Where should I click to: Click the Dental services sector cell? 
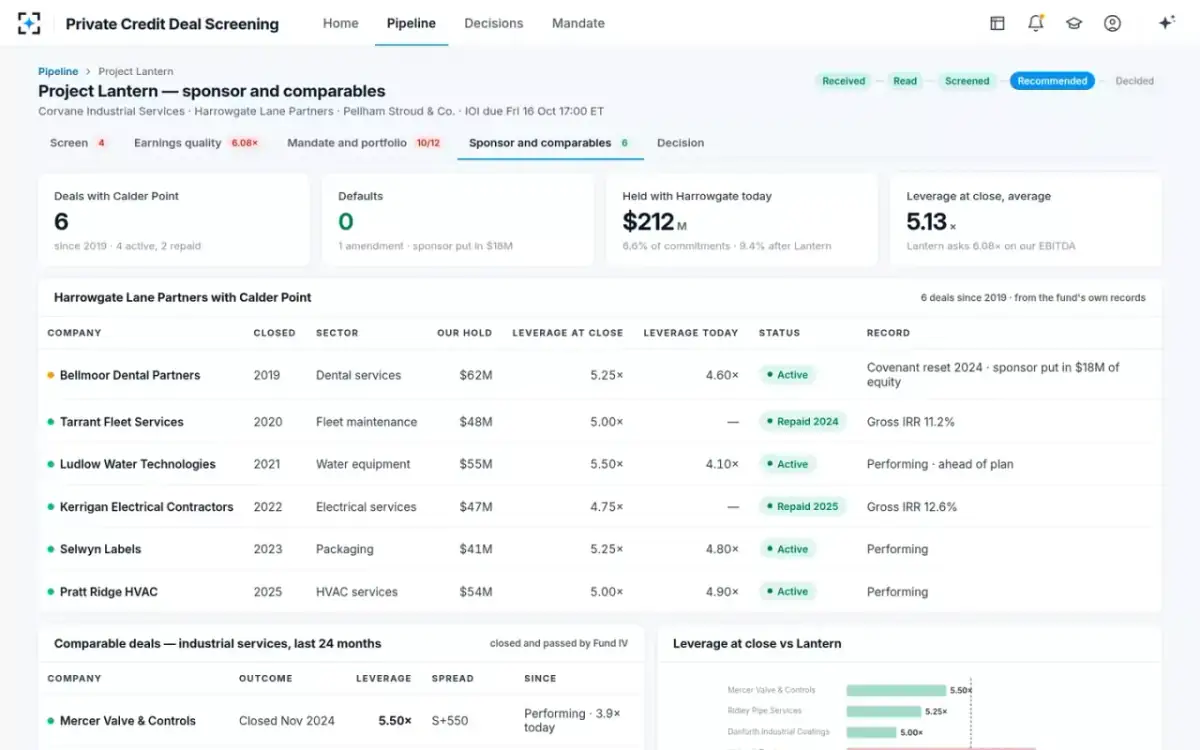[358, 375]
